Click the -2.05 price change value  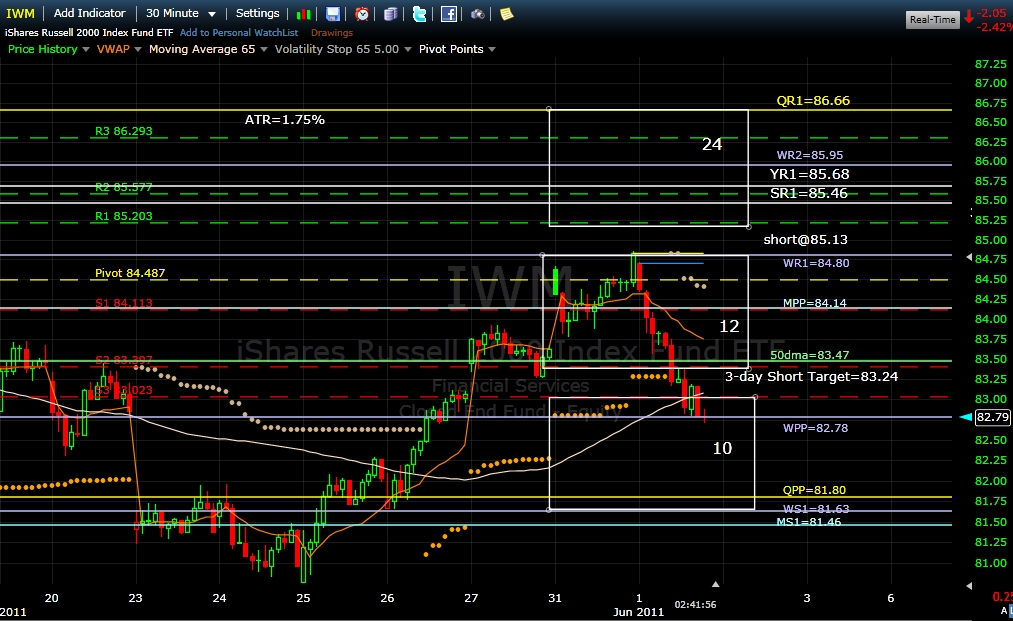994,13
